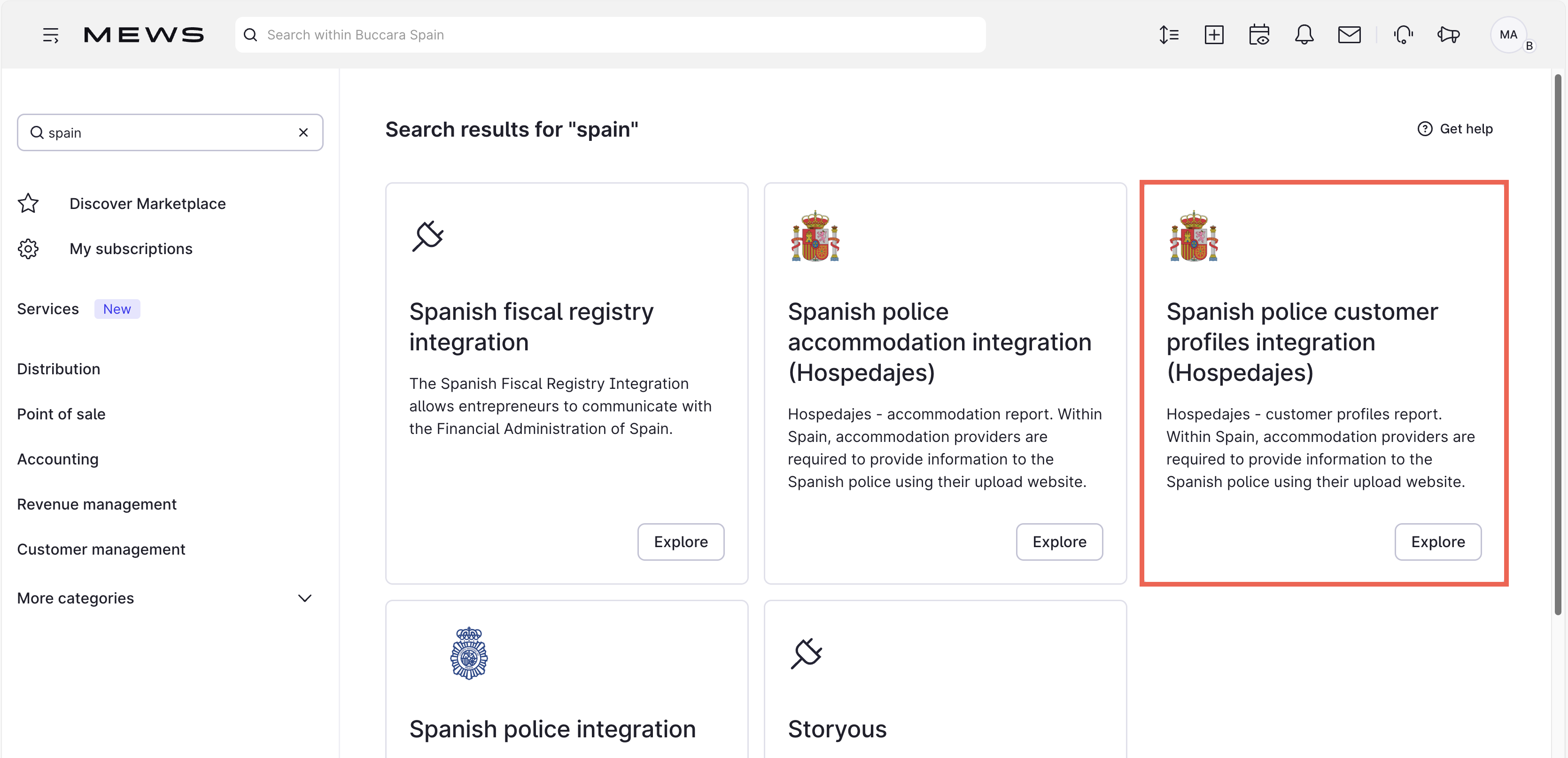The width and height of the screenshot is (1568, 758).
Task: Open Spanish police customer profiles integration title
Action: point(1302,342)
